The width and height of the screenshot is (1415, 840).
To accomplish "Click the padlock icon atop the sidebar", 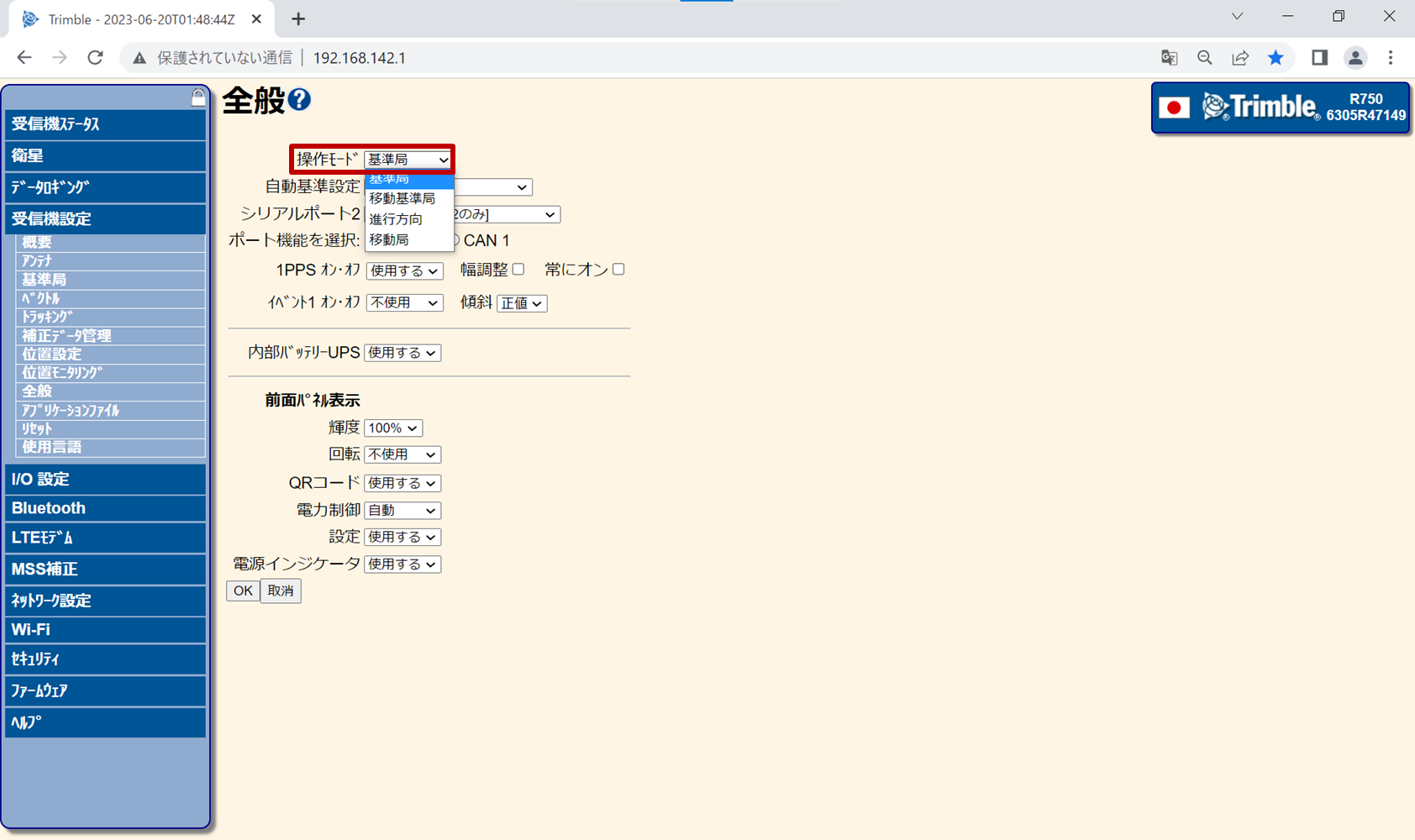I will point(197,97).
